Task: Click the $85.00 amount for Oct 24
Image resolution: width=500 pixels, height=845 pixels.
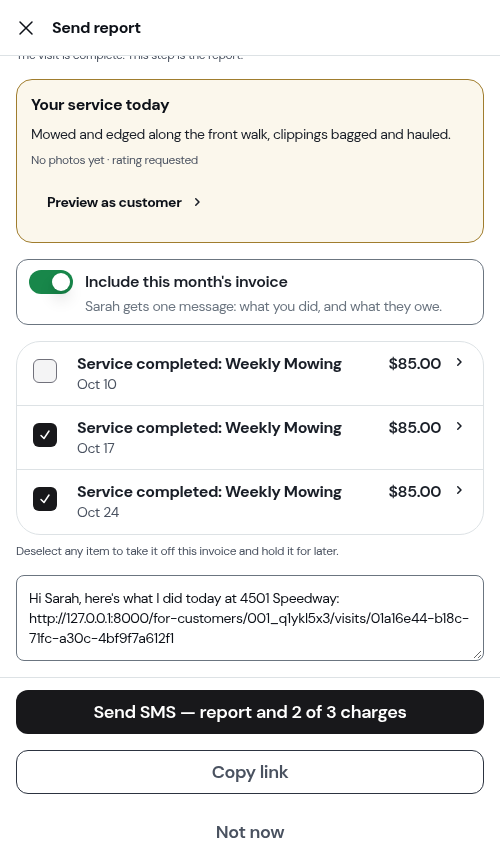Action: [x=414, y=491]
